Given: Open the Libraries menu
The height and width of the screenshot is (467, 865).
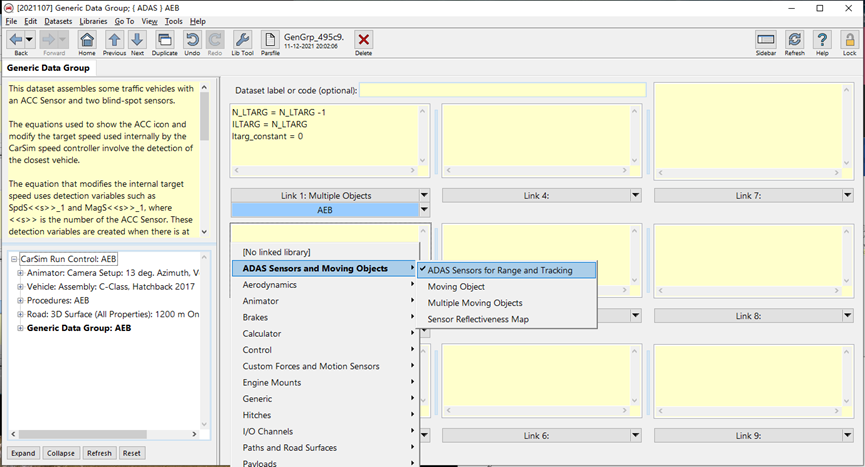Looking at the screenshot, I should click(93, 21).
